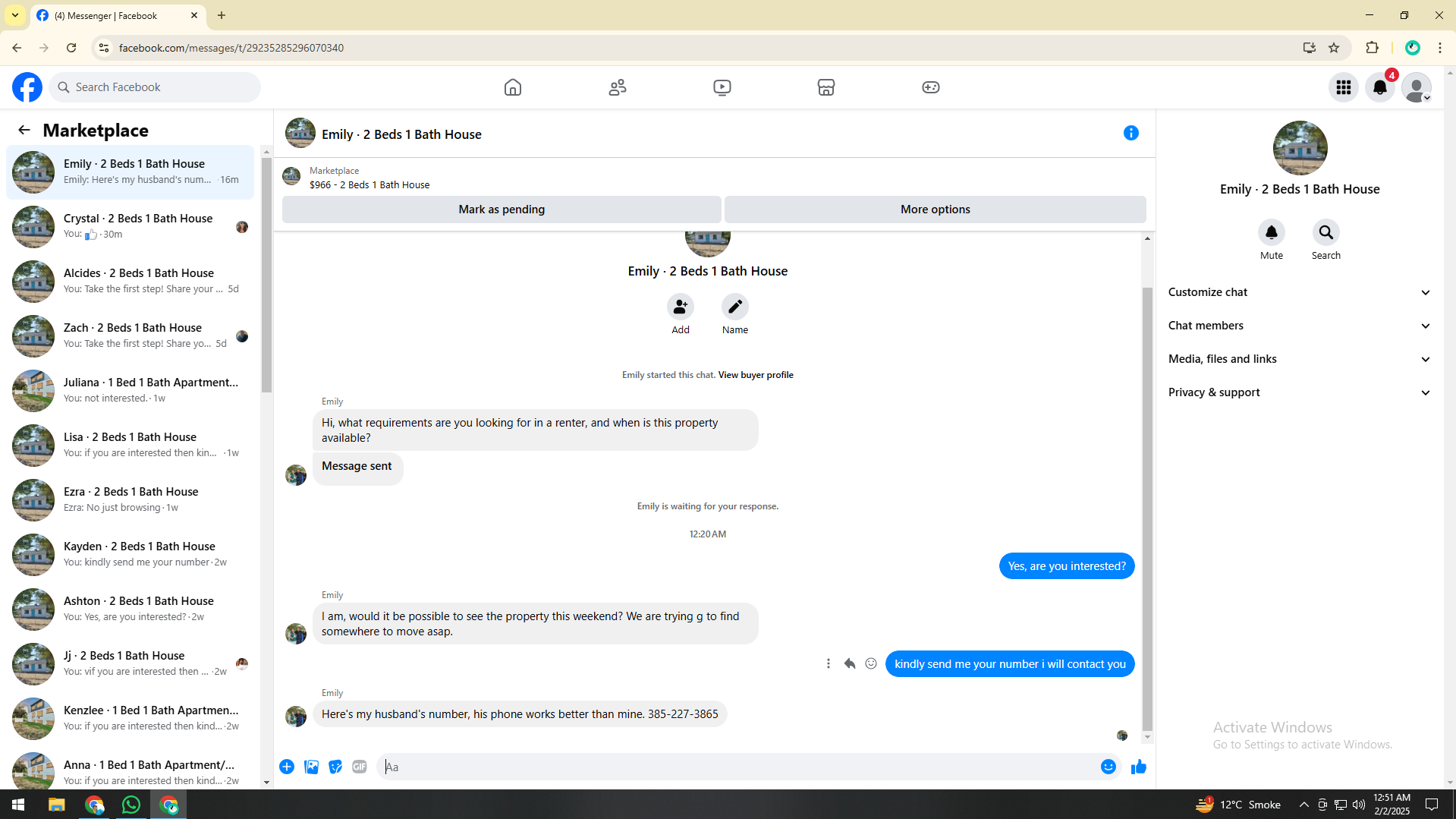Open the volume control in system tray
This screenshot has height=819, width=1456.
point(1358,805)
